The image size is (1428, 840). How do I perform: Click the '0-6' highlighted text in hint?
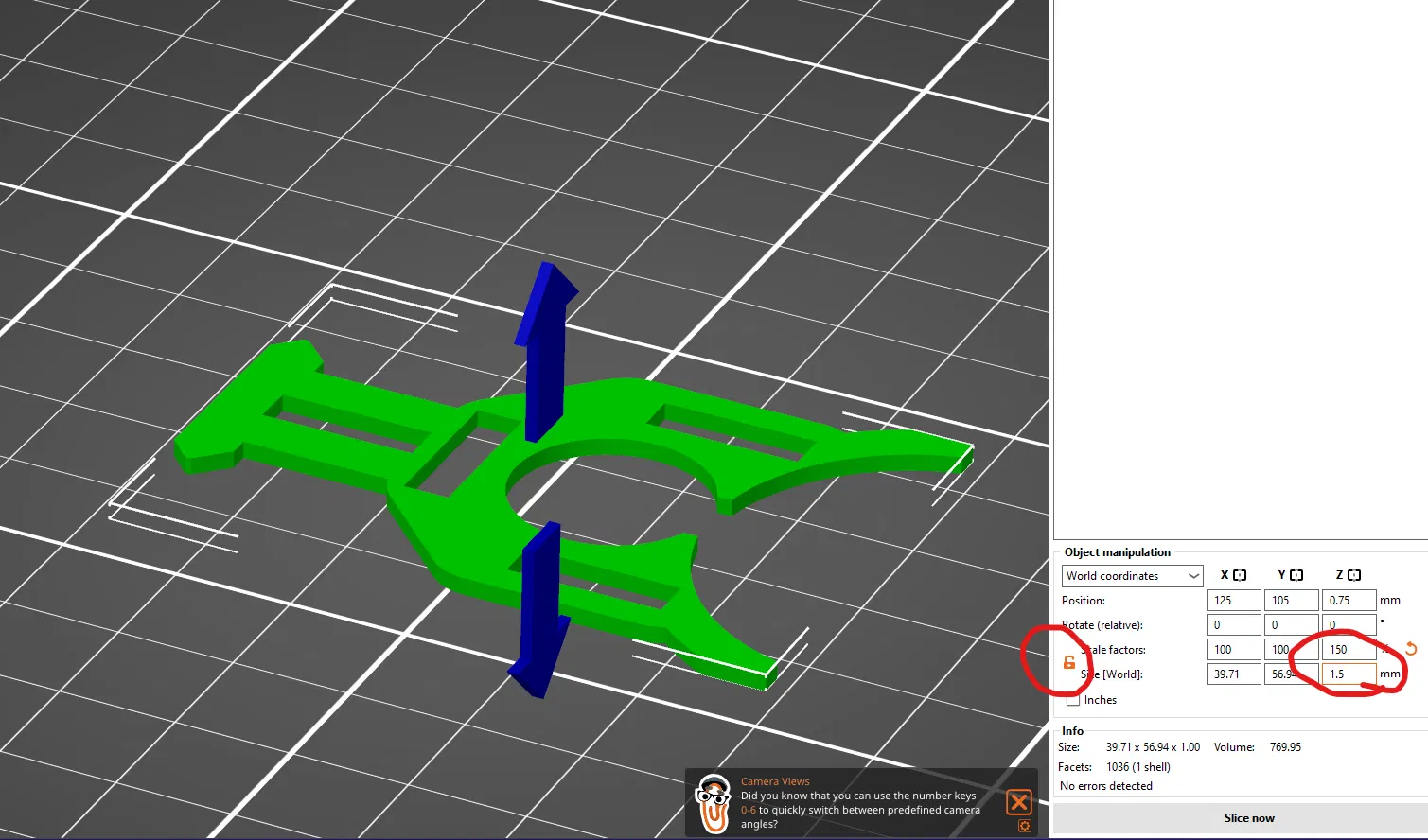(749, 810)
